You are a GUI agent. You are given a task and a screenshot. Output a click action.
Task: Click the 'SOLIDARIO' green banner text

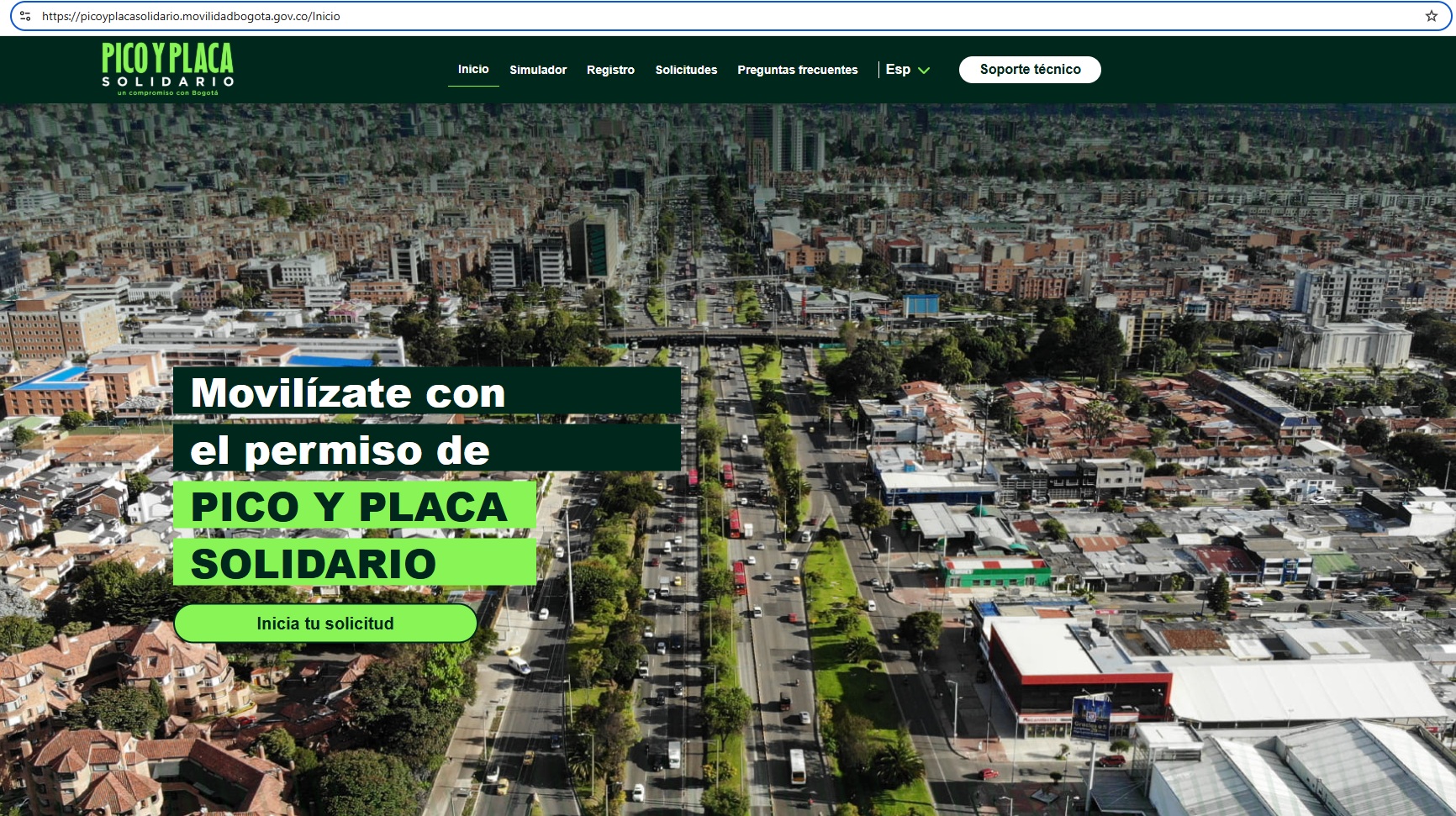tap(314, 564)
